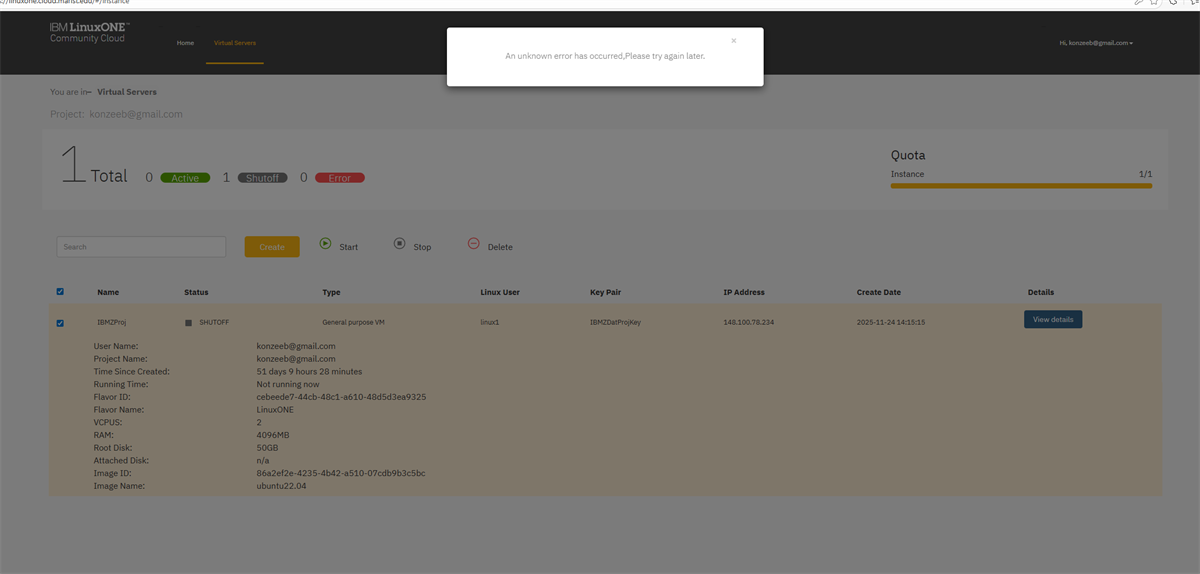Click the Not running now value

point(288,384)
